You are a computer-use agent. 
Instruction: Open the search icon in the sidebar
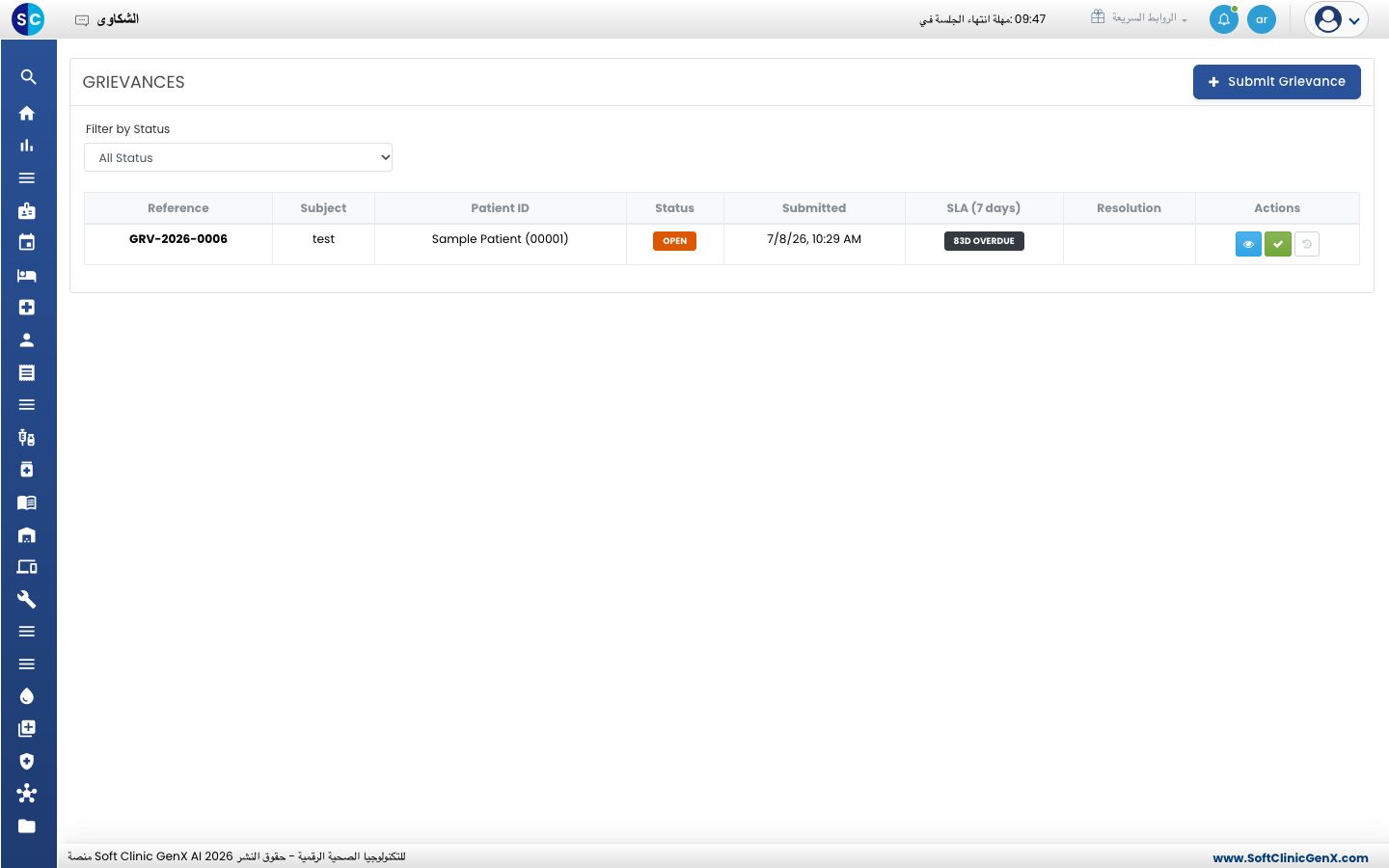[28, 77]
